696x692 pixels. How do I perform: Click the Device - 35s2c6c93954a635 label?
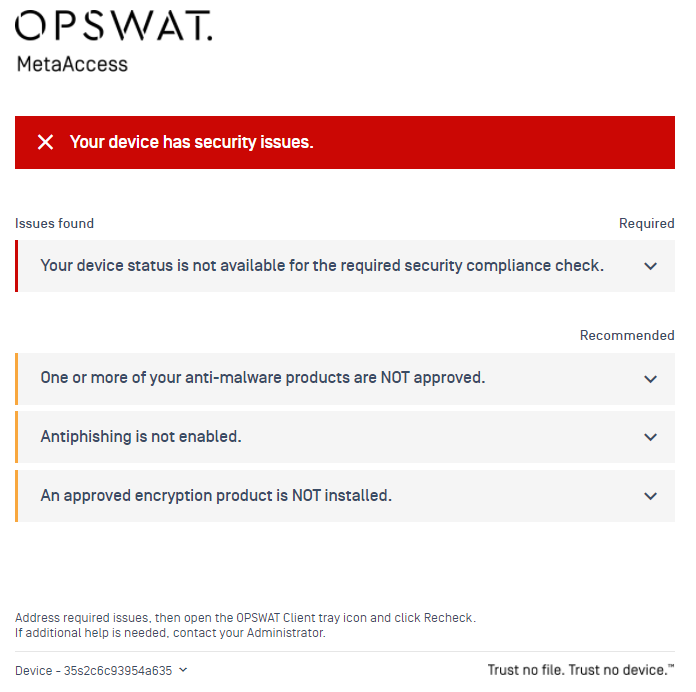pyautogui.click(x=94, y=670)
